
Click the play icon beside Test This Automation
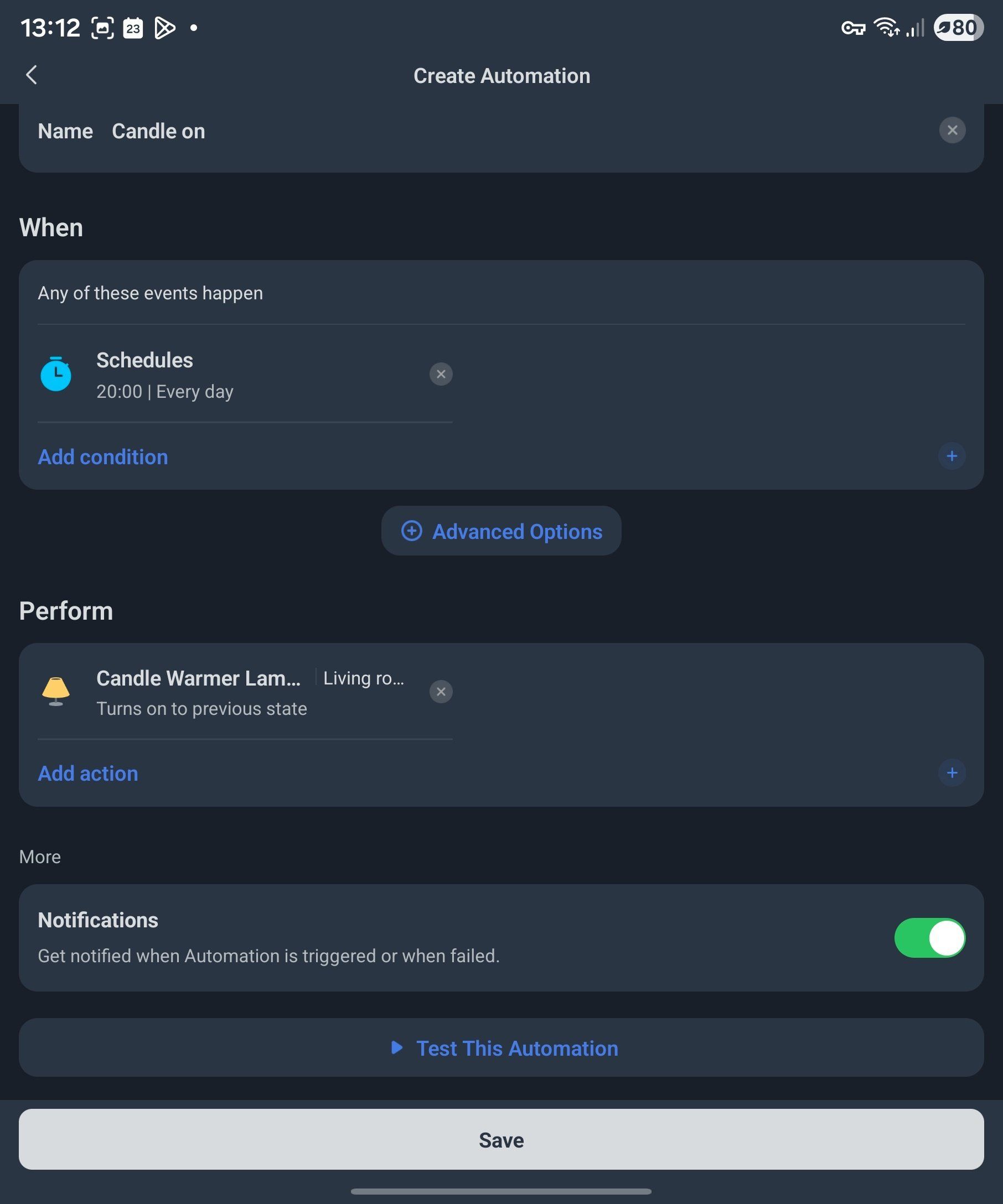397,1048
